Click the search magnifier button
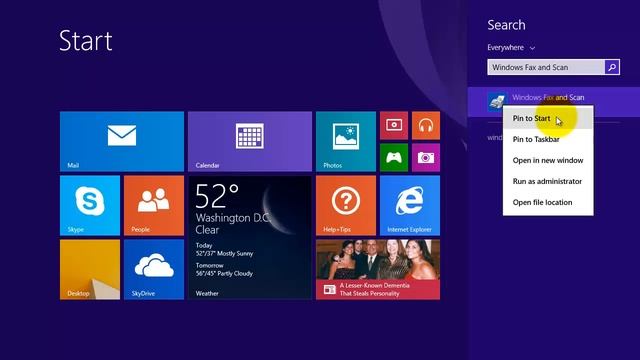 tap(612, 67)
